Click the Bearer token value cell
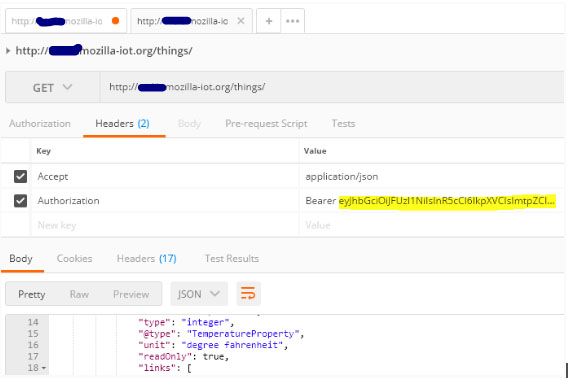 coord(432,200)
